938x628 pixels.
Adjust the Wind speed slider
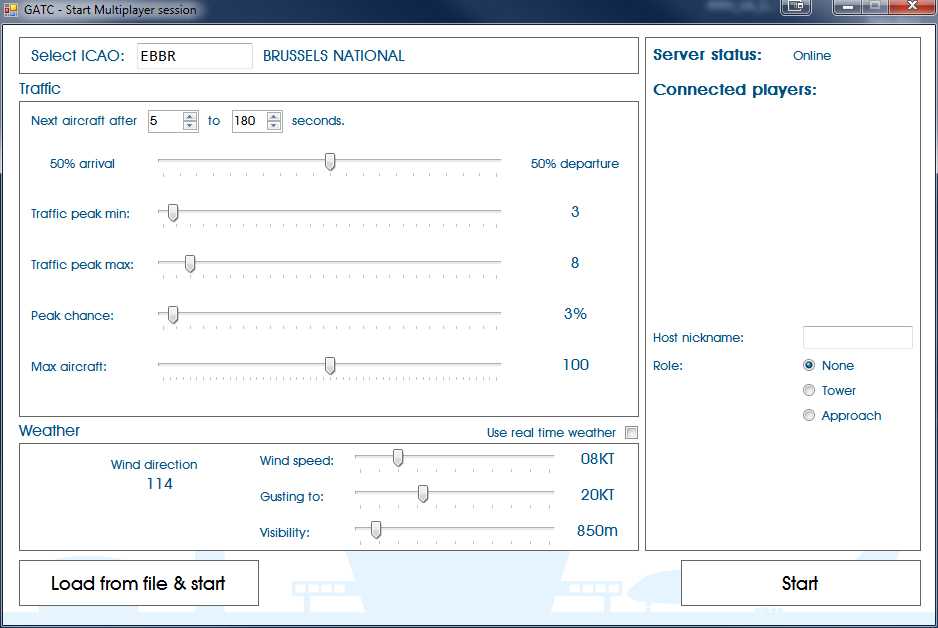click(x=399, y=457)
